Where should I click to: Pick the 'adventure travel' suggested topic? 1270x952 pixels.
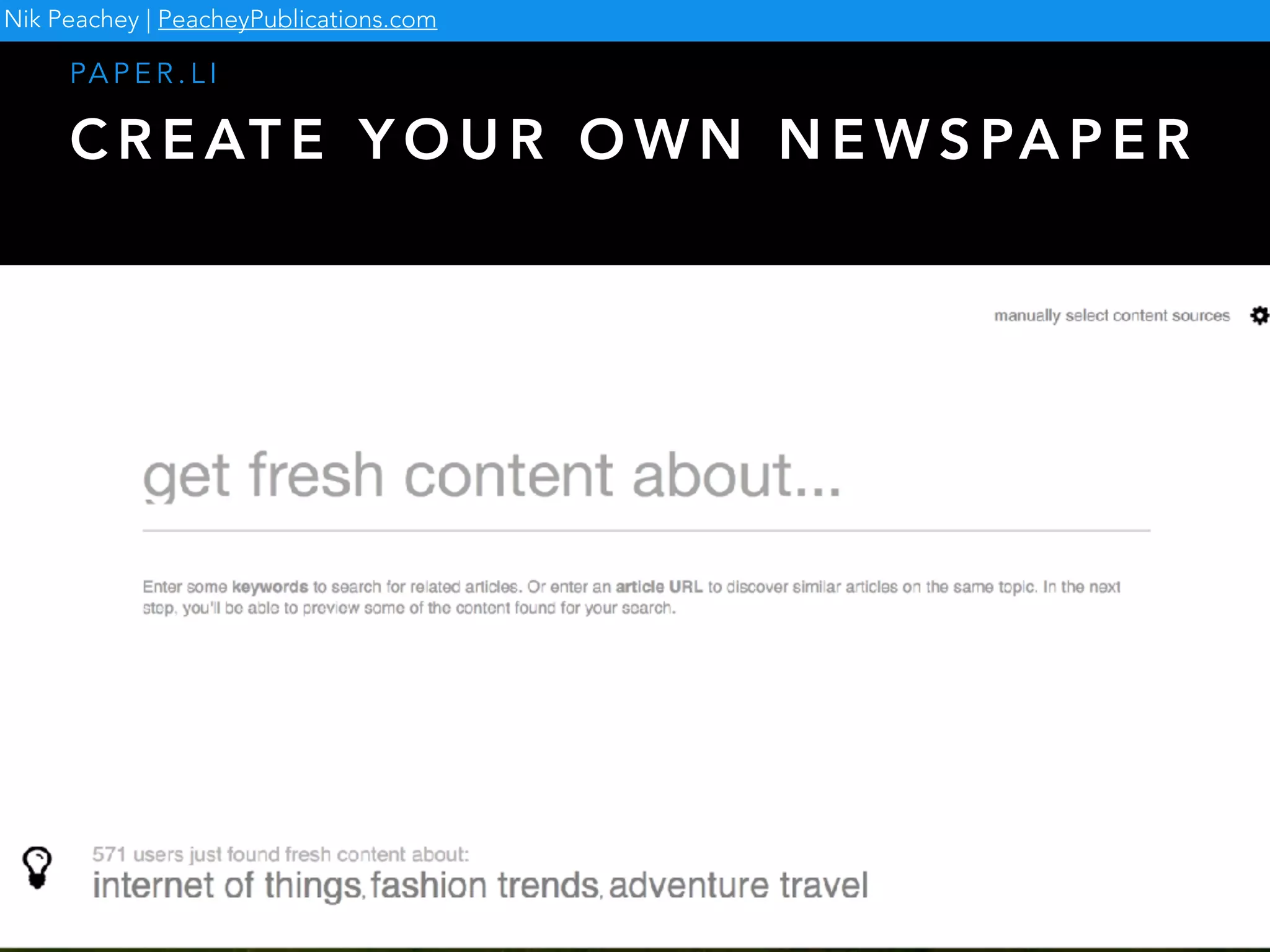point(738,885)
